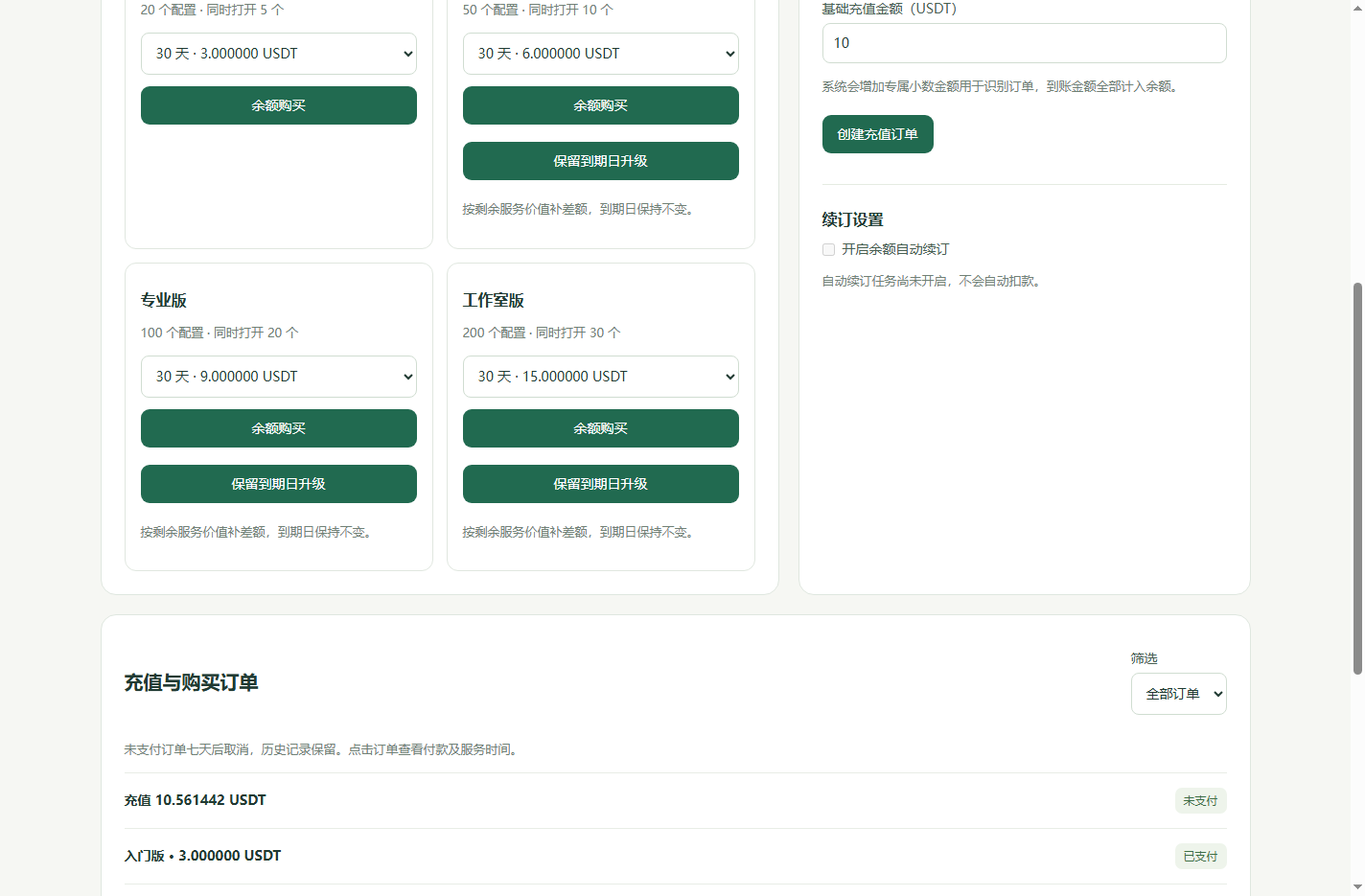Enable the 开启余额自动续订 checkbox
The image size is (1365, 896).
click(x=829, y=249)
